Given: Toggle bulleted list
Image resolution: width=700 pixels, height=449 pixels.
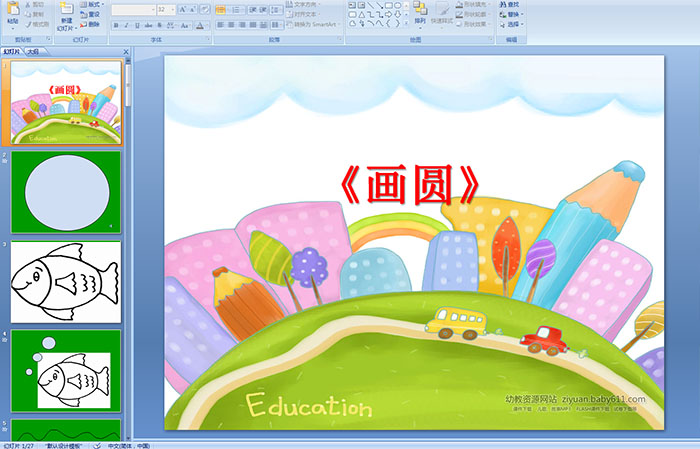Looking at the screenshot, I should (x=221, y=10).
